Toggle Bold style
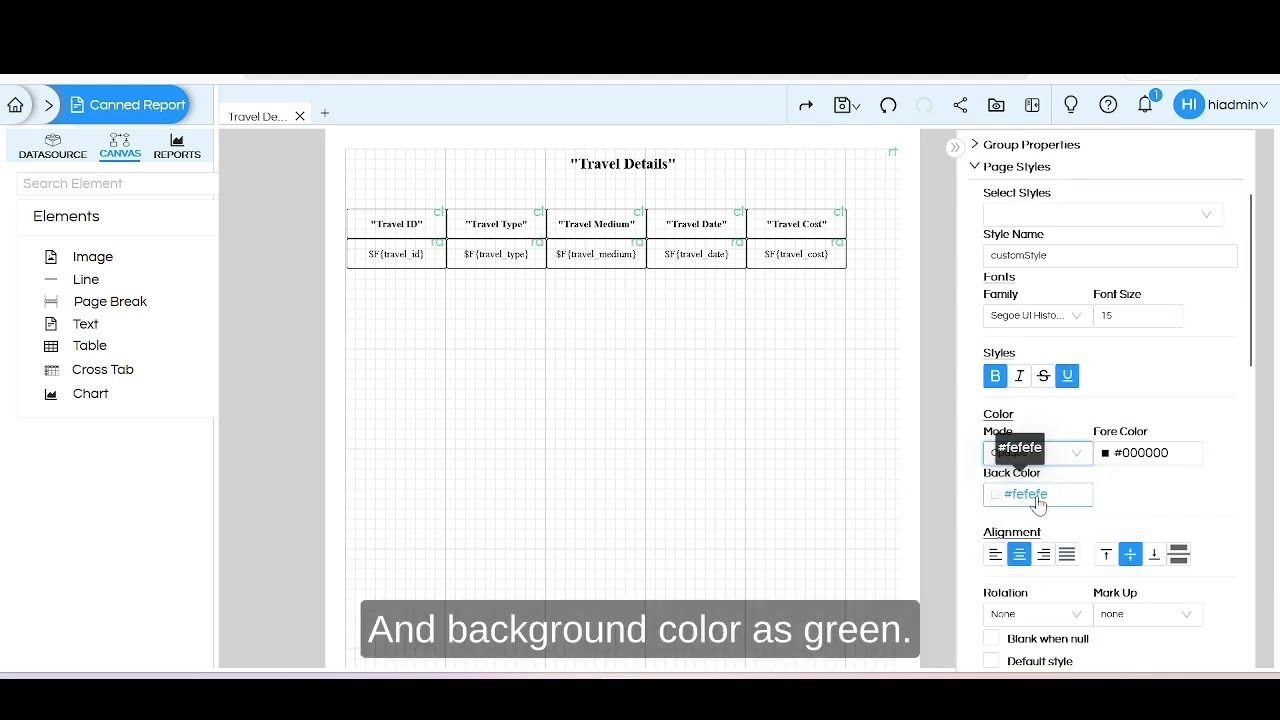This screenshot has width=1280, height=720. tap(995, 376)
